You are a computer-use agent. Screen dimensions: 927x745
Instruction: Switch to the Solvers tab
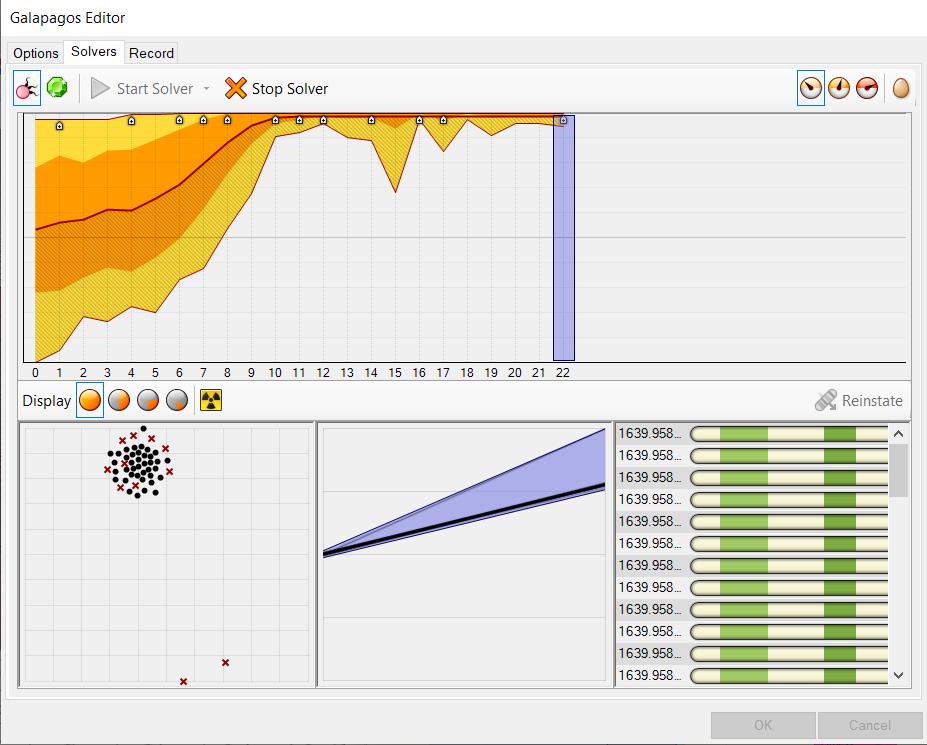pyautogui.click(x=93, y=51)
